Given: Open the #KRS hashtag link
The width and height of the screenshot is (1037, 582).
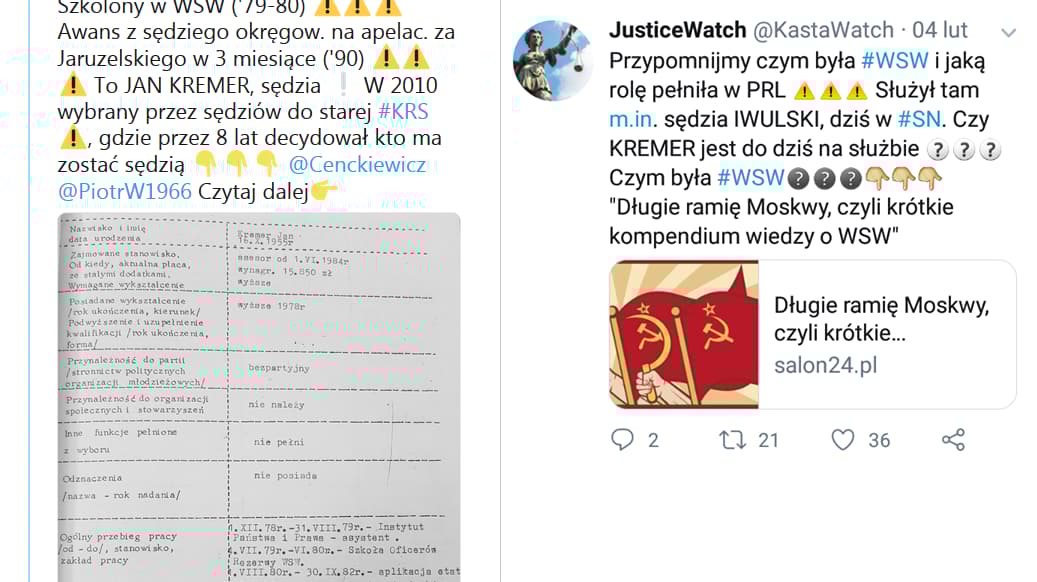Looking at the screenshot, I should pos(403,111).
